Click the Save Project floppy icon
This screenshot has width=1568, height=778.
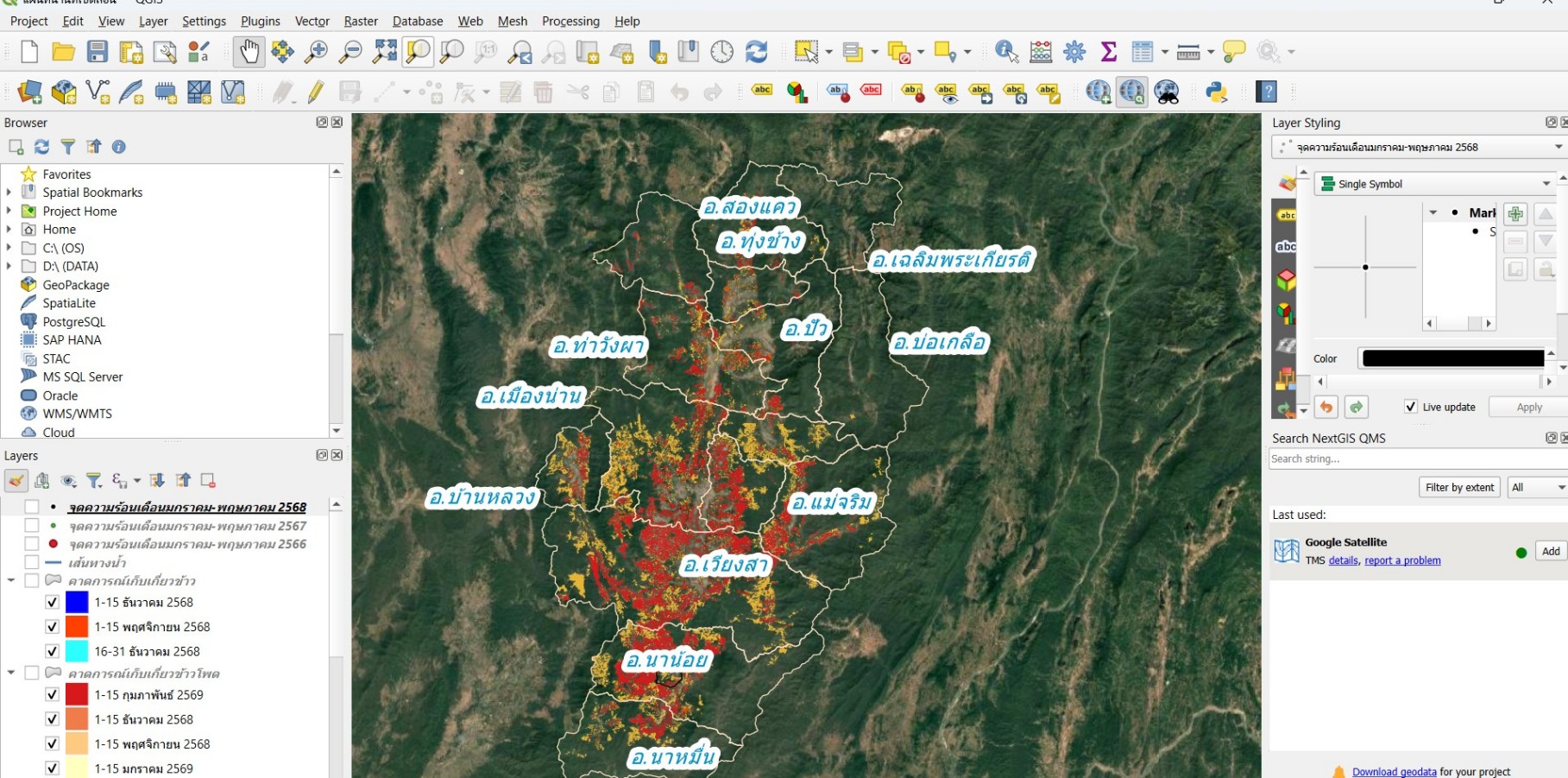tap(98, 52)
